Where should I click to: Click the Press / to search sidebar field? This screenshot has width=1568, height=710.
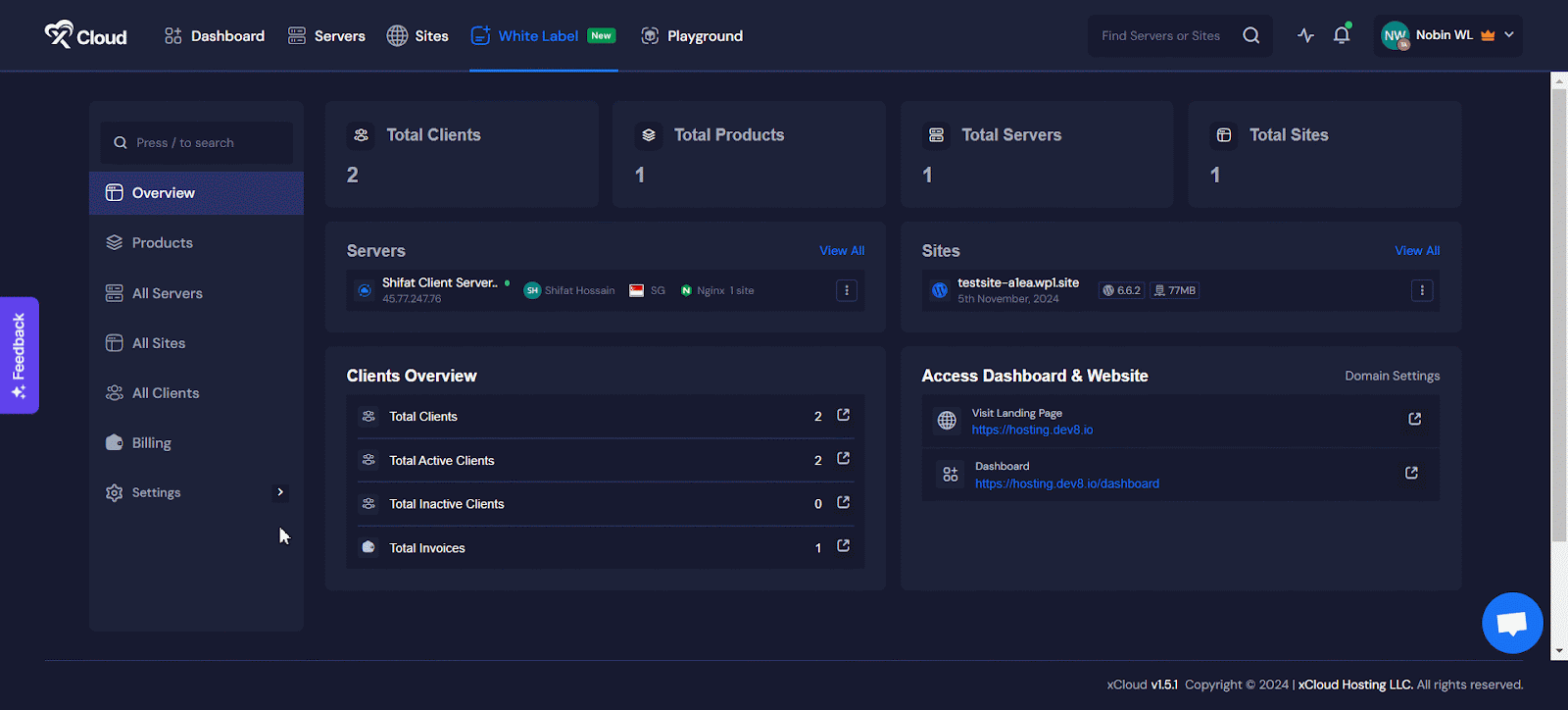(x=196, y=142)
